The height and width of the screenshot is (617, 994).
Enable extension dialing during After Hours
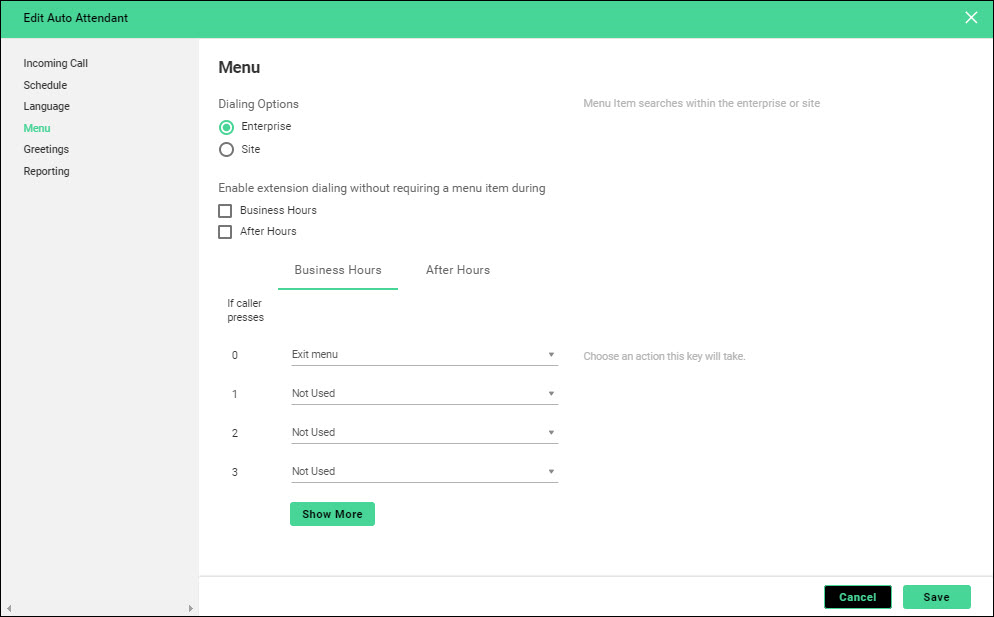pos(225,232)
